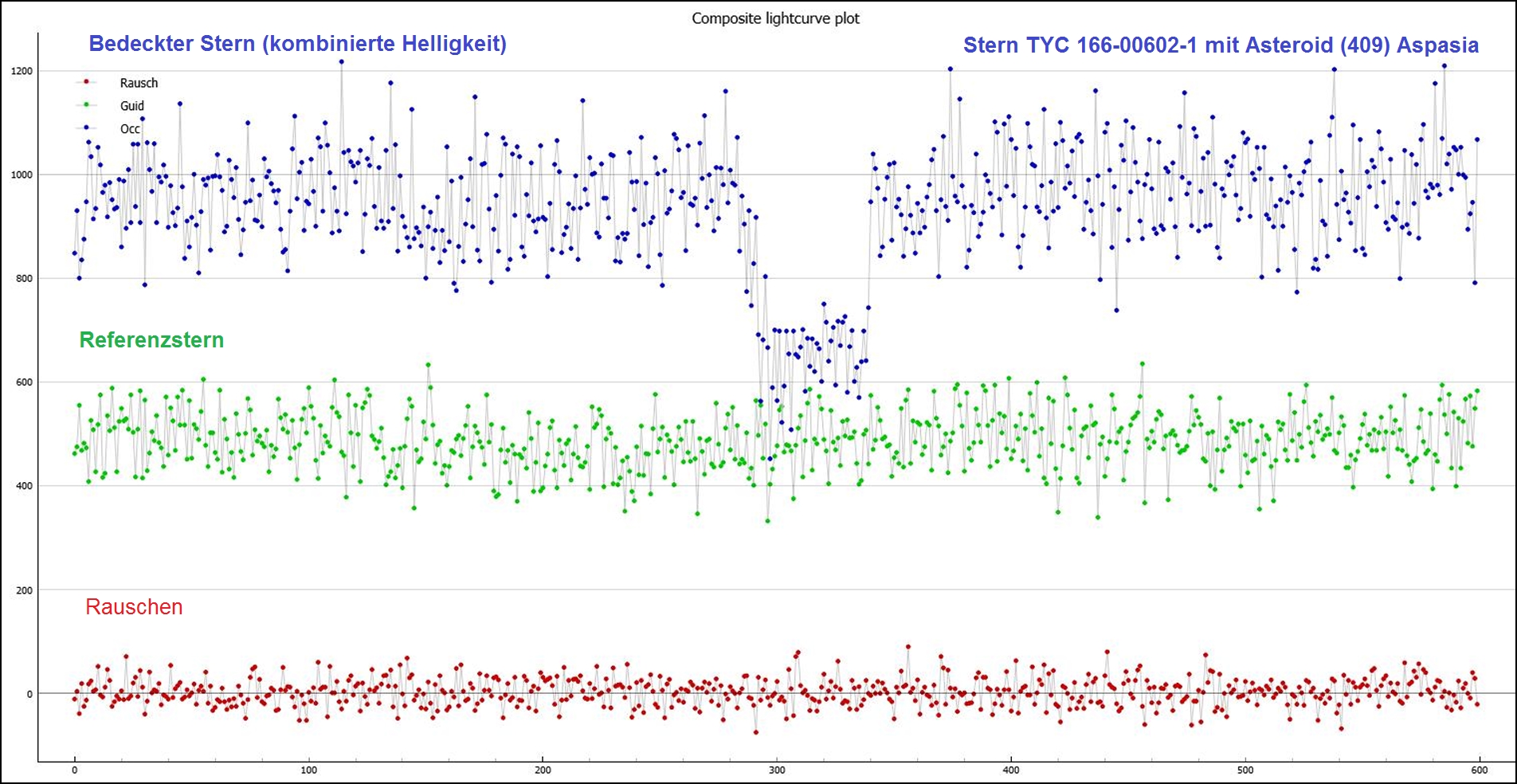Click x-axis tick label 200
This screenshot has width=1517, height=784.
543,770
